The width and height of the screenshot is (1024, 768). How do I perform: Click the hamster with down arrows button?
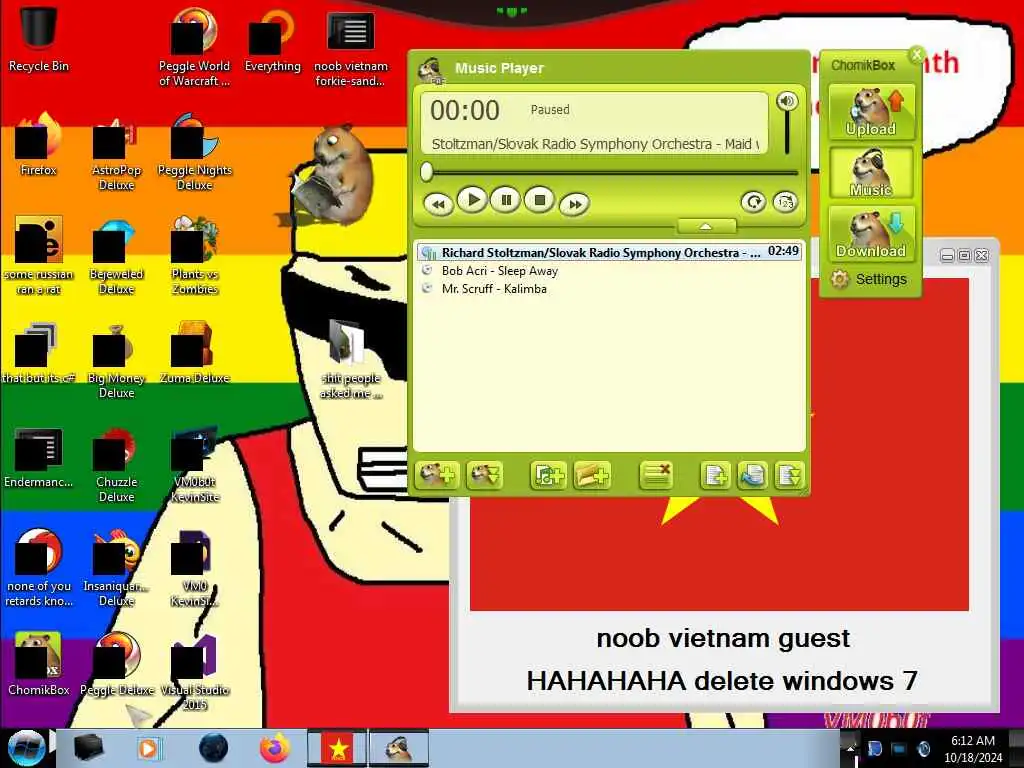point(485,475)
